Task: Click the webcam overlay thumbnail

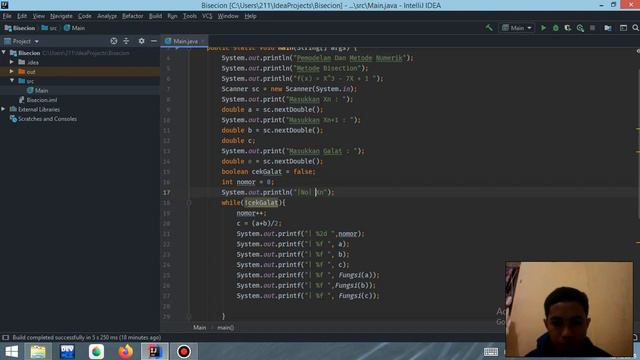Action: tap(569, 309)
